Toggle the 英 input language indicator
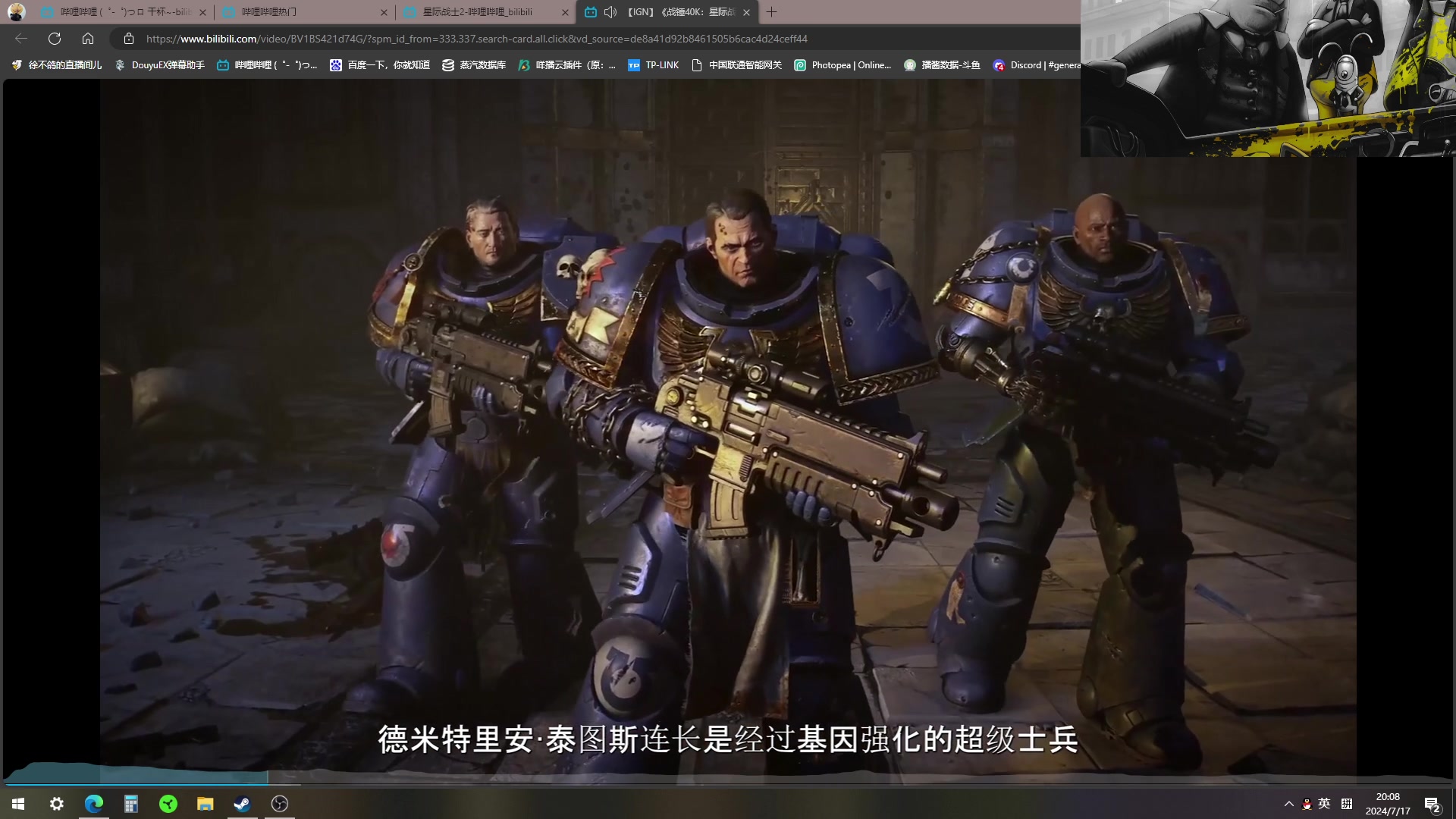The height and width of the screenshot is (819, 1456). pyautogui.click(x=1324, y=804)
